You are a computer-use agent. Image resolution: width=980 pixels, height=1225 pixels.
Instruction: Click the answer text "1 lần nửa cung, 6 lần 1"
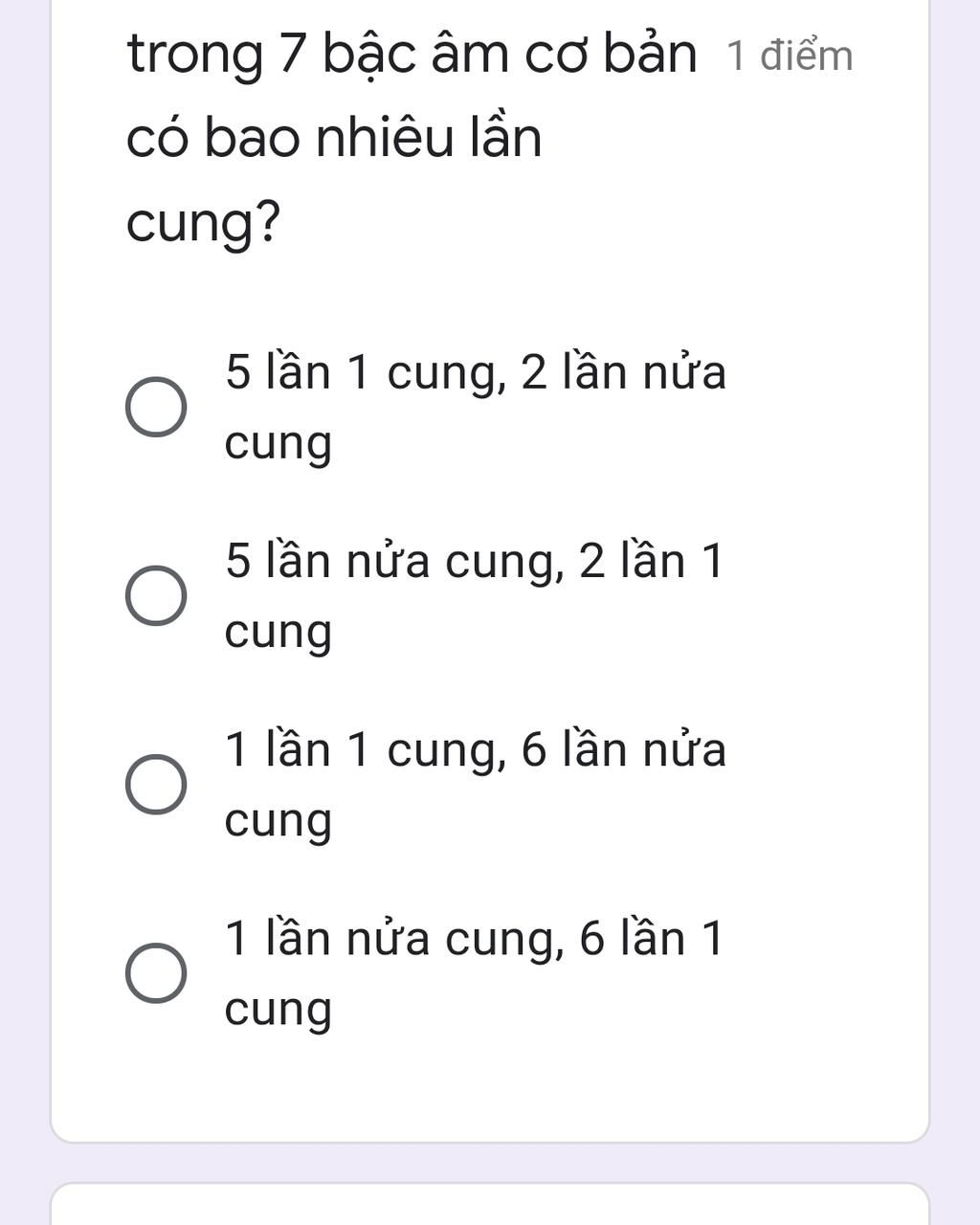(474, 938)
